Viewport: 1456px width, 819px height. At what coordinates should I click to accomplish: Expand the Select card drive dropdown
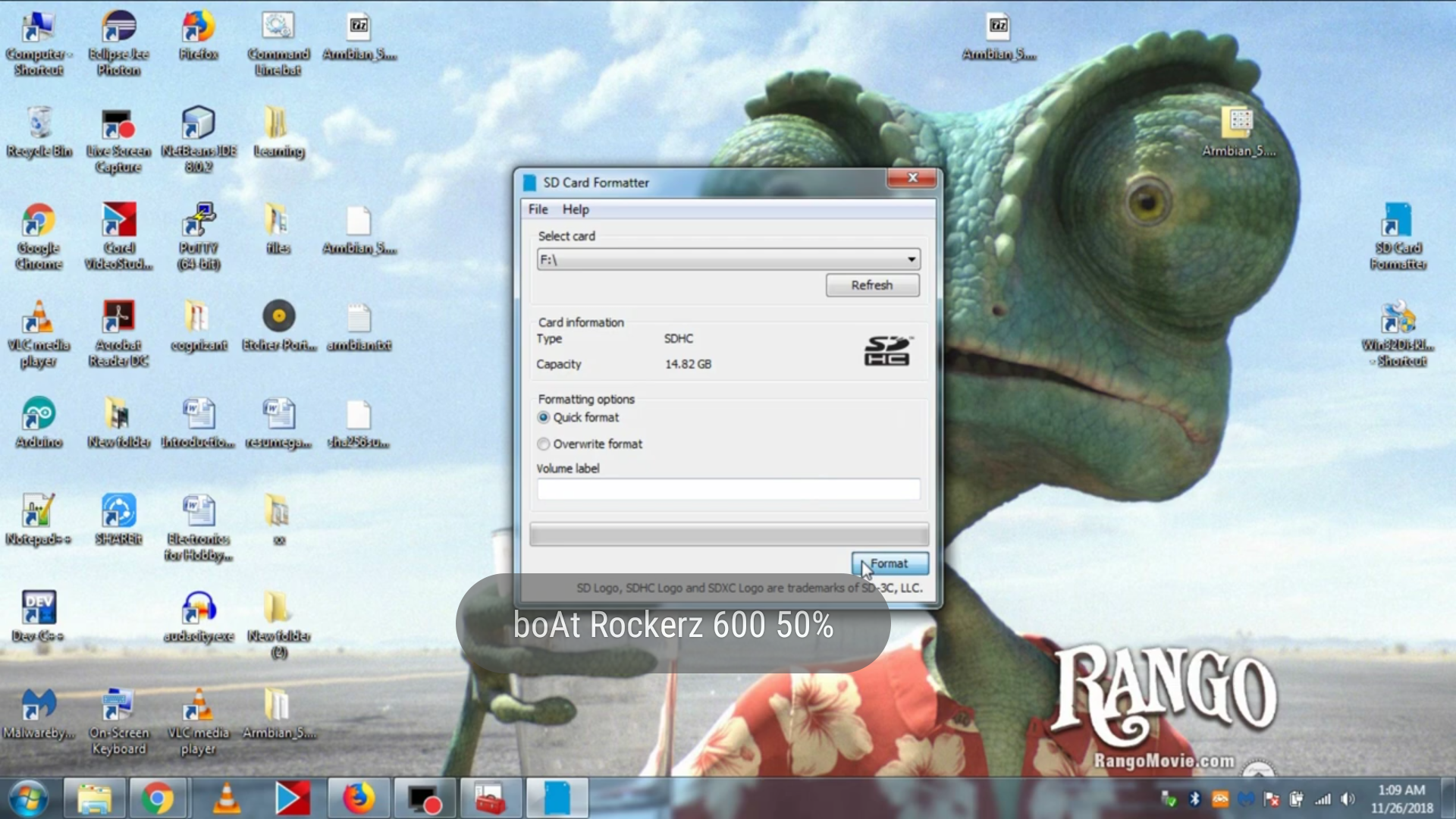click(x=911, y=260)
